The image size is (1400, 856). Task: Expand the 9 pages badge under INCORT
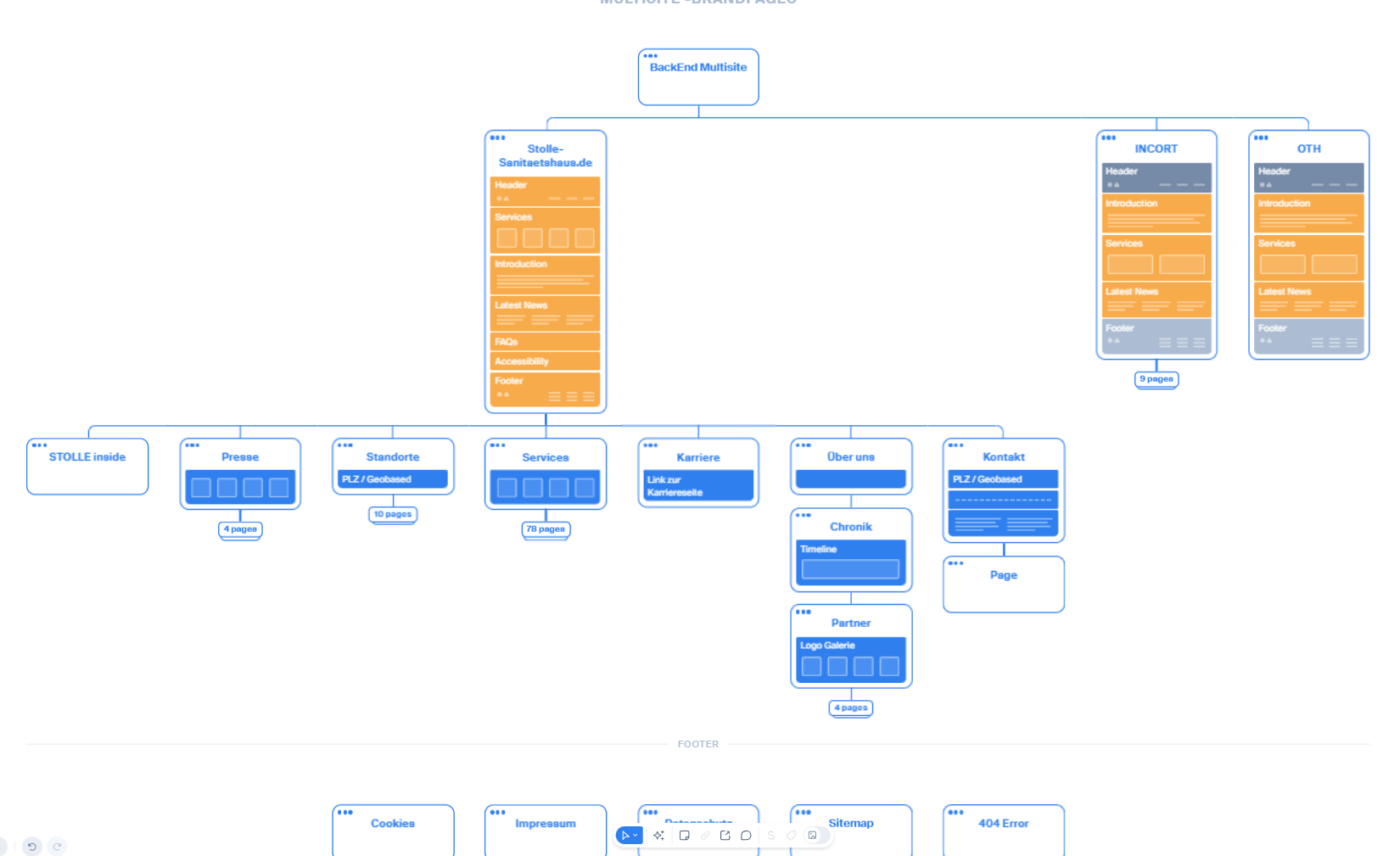pyautogui.click(x=1156, y=379)
